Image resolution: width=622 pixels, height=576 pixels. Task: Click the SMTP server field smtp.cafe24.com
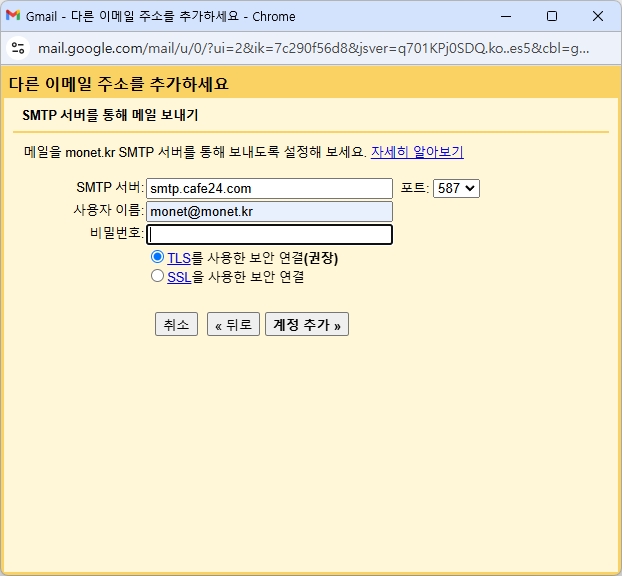click(269, 188)
